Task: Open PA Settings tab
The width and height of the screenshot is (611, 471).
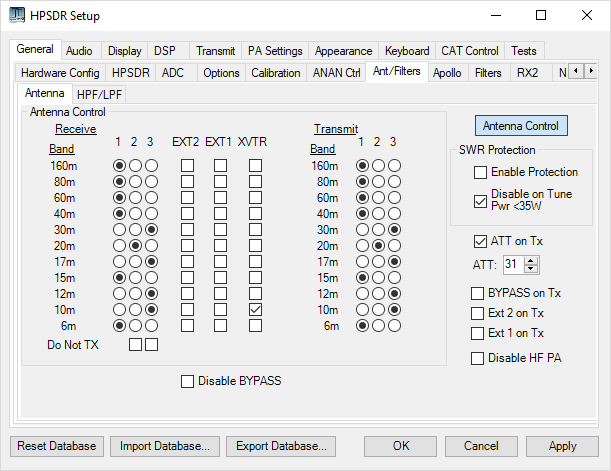Action: [x=275, y=51]
